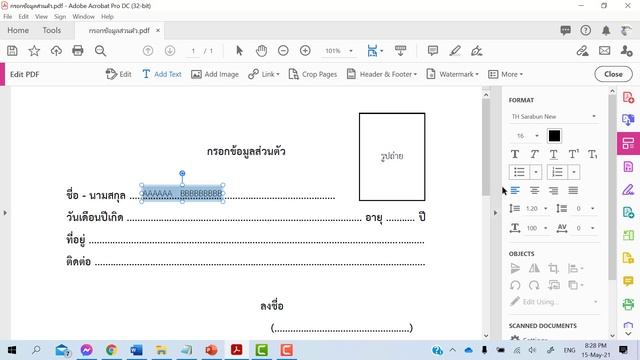
Task: Select the Highlight text pen tool
Action: coord(455,51)
